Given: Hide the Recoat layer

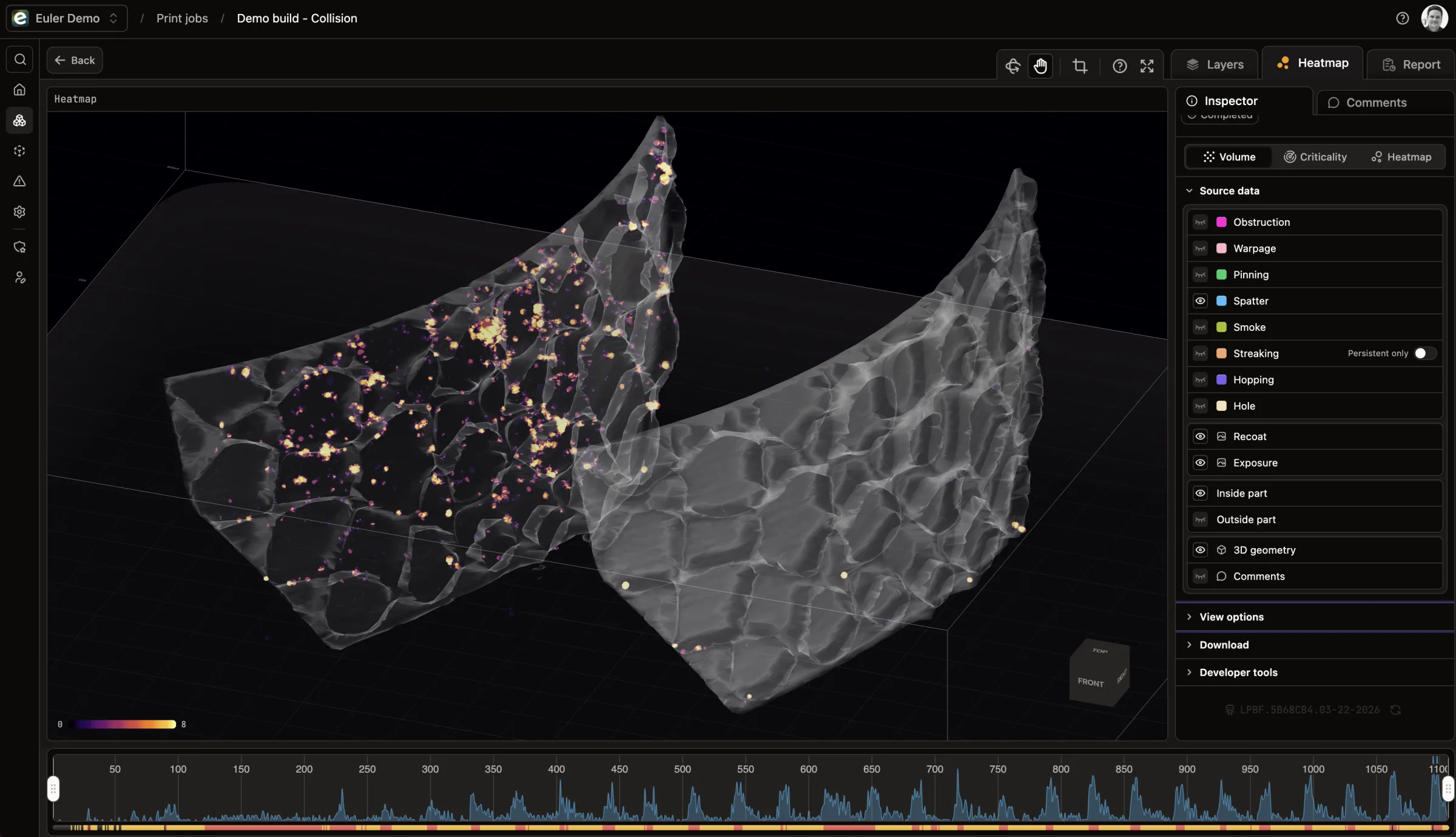Looking at the screenshot, I should (1200, 436).
